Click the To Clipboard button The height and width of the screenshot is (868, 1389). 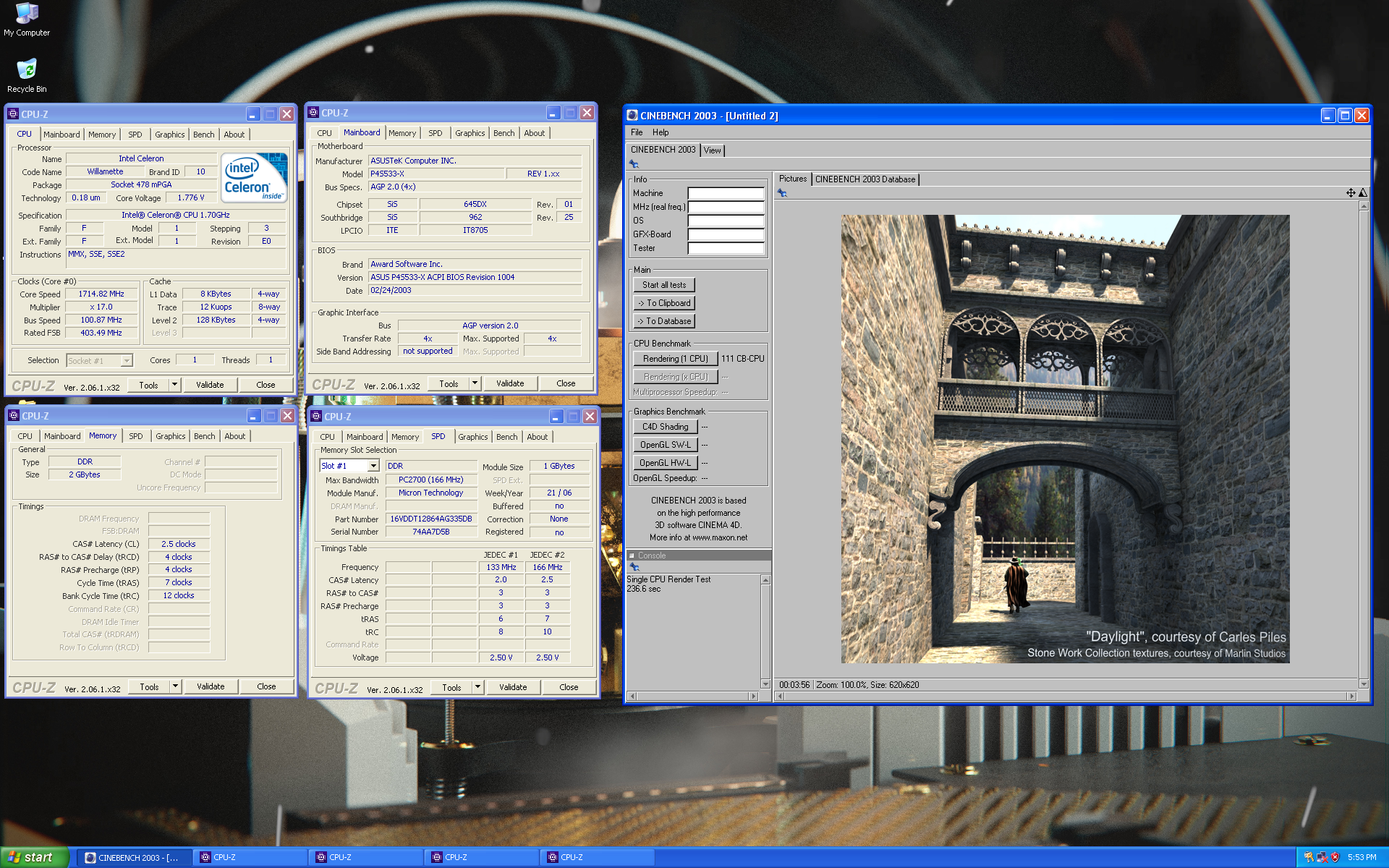coord(664,303)
